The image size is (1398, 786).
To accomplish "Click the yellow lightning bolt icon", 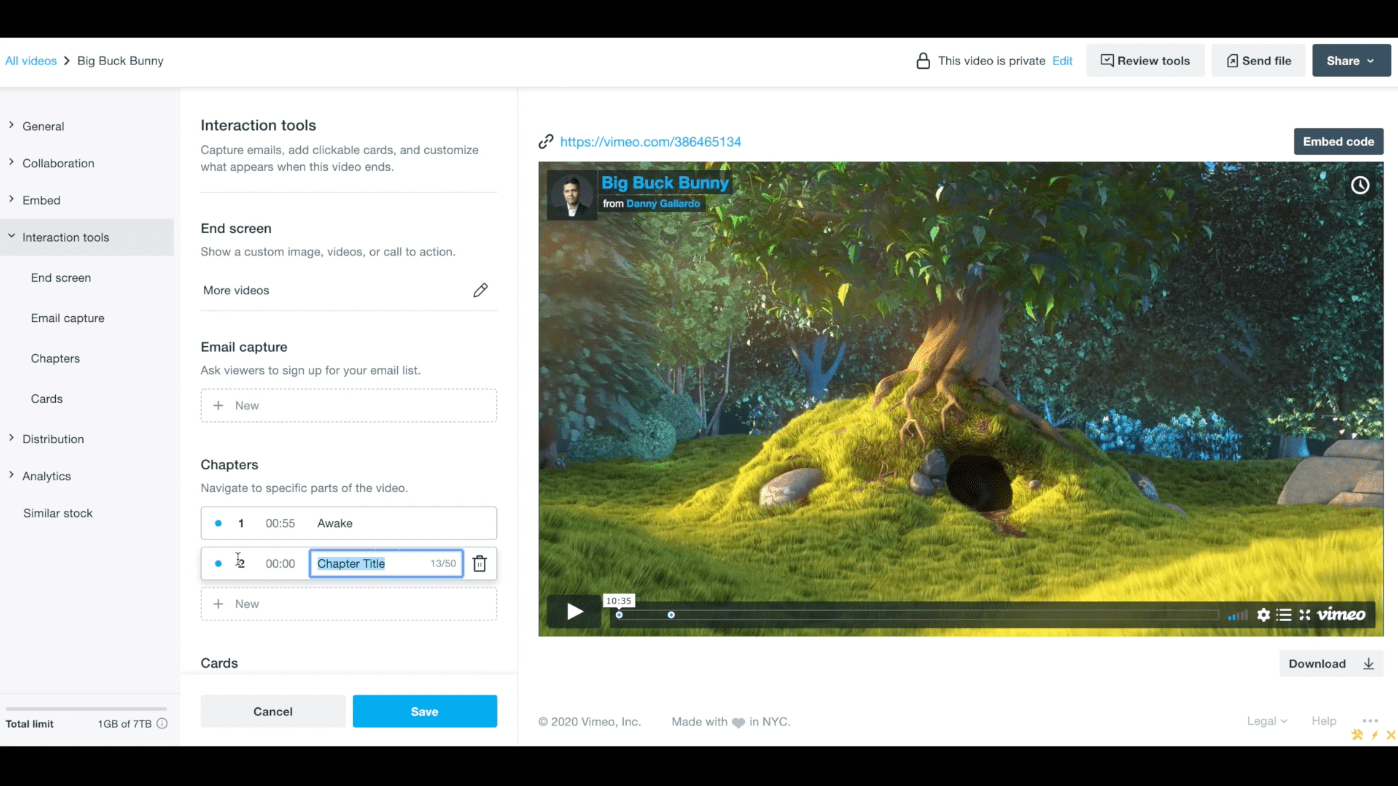I will pyautogui.click(x=1375, y=735).
